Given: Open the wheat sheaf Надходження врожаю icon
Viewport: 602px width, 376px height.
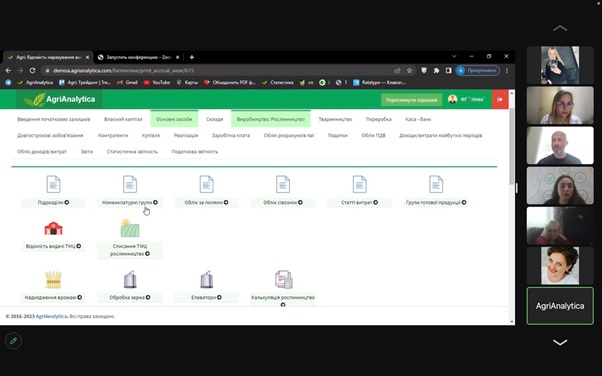Looking at the screenshot, I should click(53, 280).
